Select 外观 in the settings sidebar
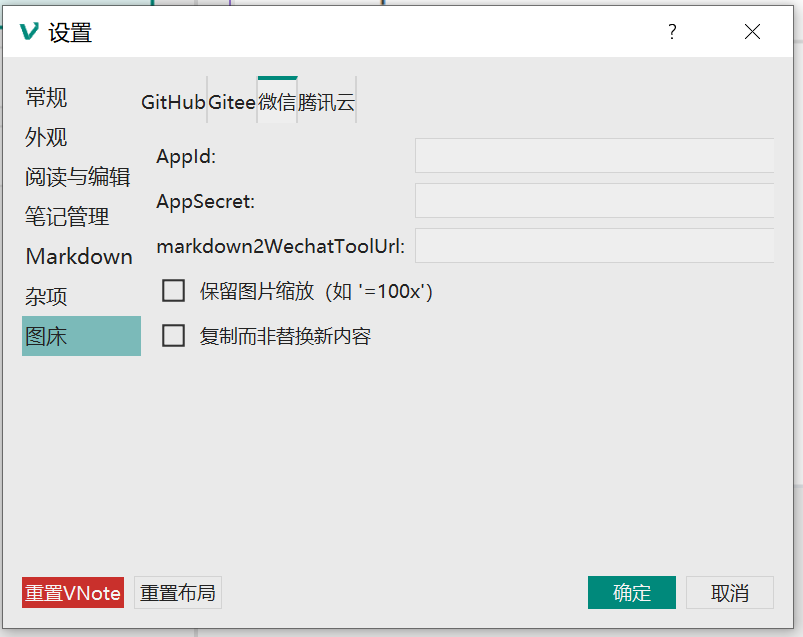Viewport: 803px width, 637px height. tap(81, 137)
